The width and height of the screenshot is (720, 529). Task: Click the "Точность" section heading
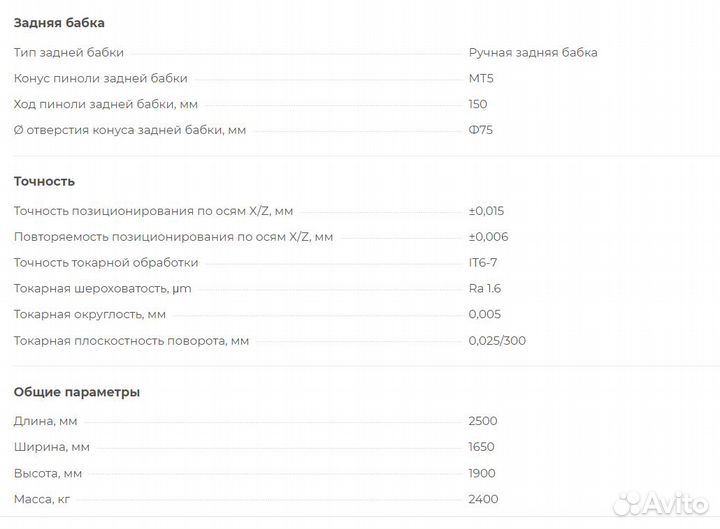(x=44, y=181)
